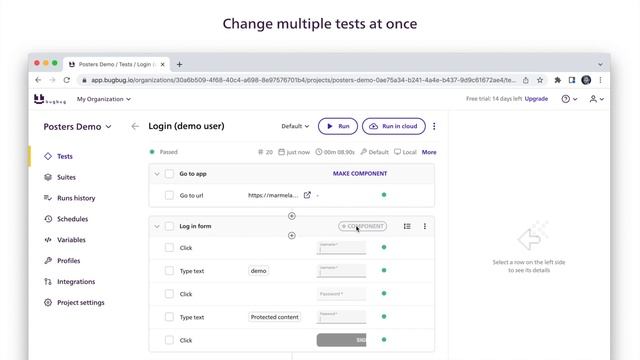
Task: Close the Posters Demo browser tab
Action: [x=162, y=64]
